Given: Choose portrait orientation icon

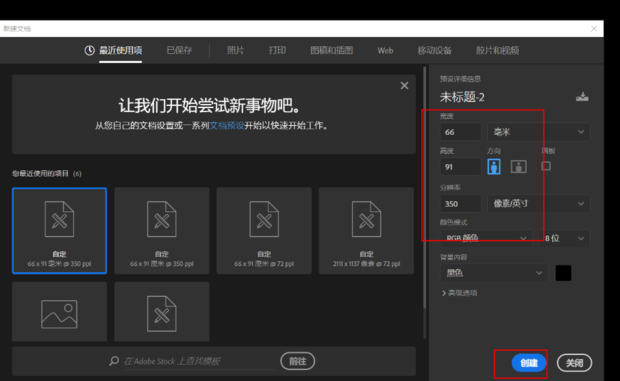Looking at the screenshot, I should pyautogui.click(x=494, y=166).
